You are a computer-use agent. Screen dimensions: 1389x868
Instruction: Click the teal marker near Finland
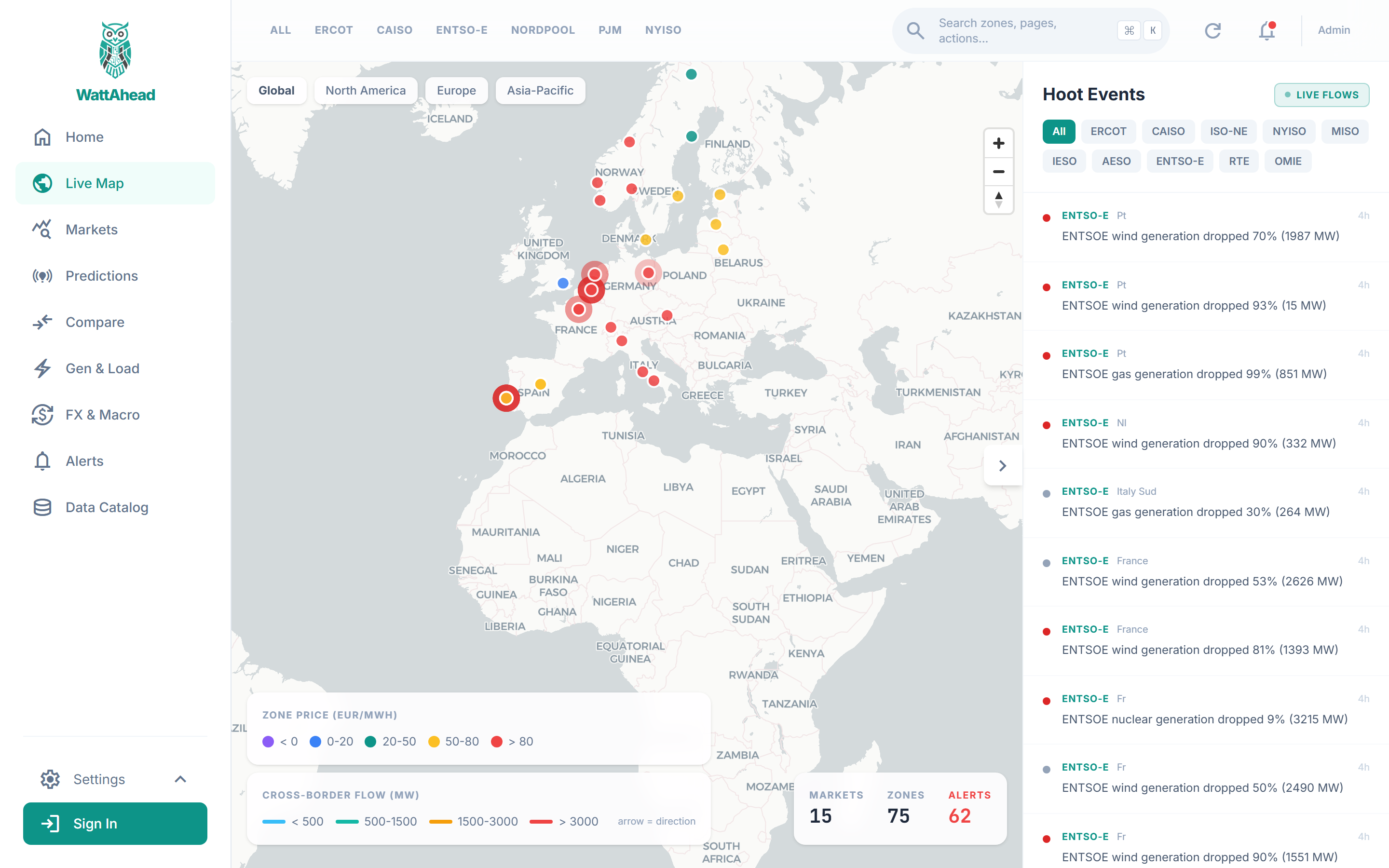[x=692, y=136]
